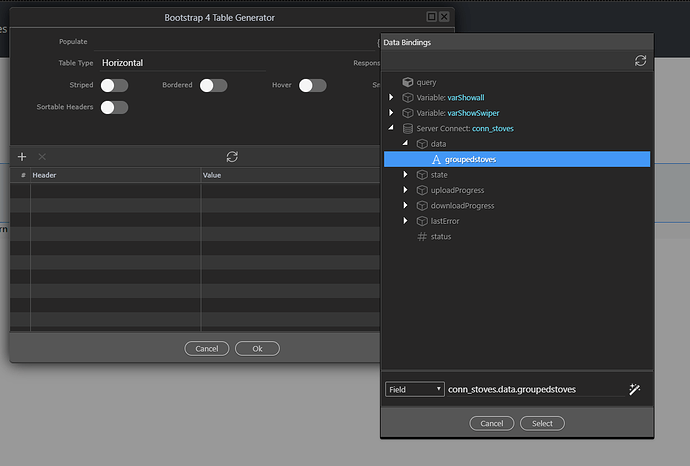
Task: Click the delete row X icon
Action: pos(42,157)
